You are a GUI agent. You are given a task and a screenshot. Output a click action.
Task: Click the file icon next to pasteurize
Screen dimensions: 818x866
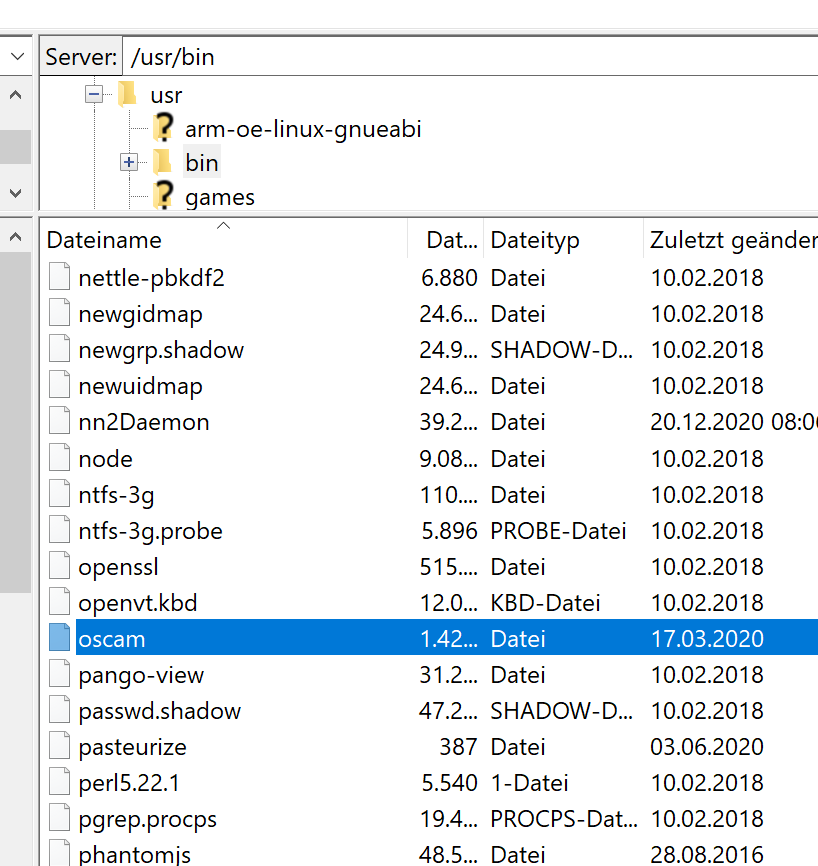tap(60, 747)
